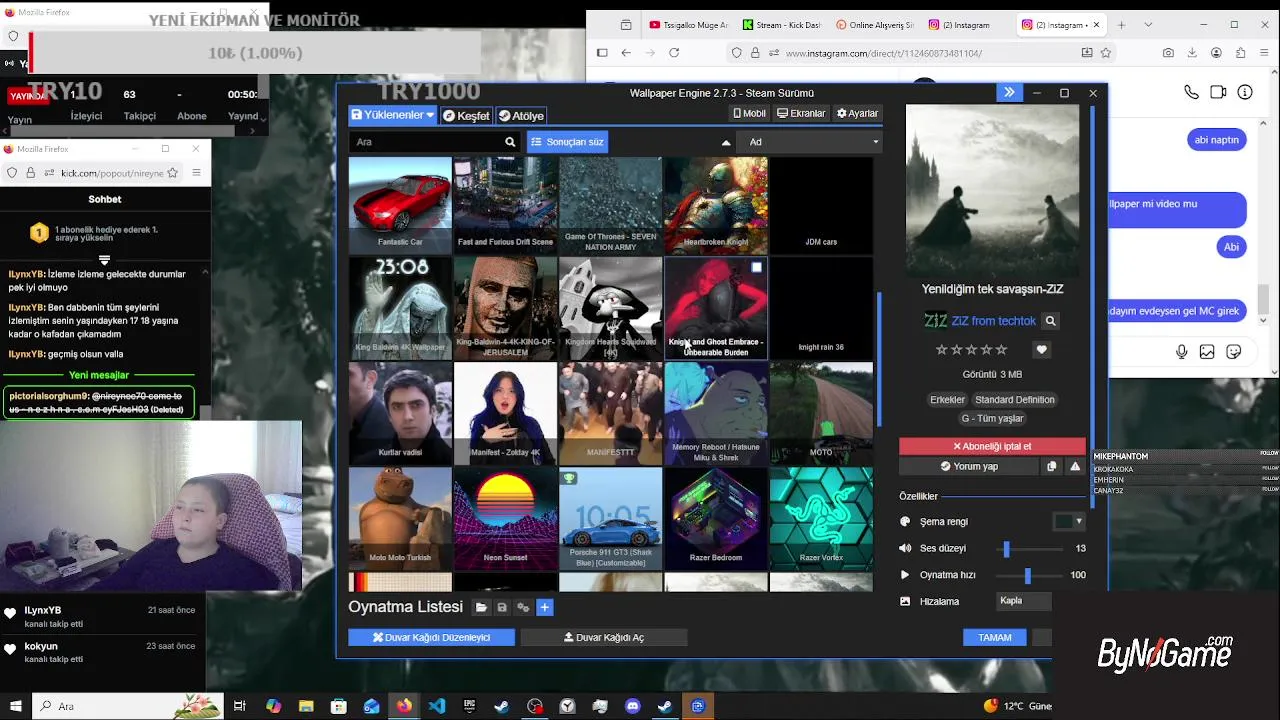Image resolution: width=1280 pixels, height=720 pixels.
Task: Select the Fast and Furious Drift Scene wallpaper
Action: pos(505,204)
